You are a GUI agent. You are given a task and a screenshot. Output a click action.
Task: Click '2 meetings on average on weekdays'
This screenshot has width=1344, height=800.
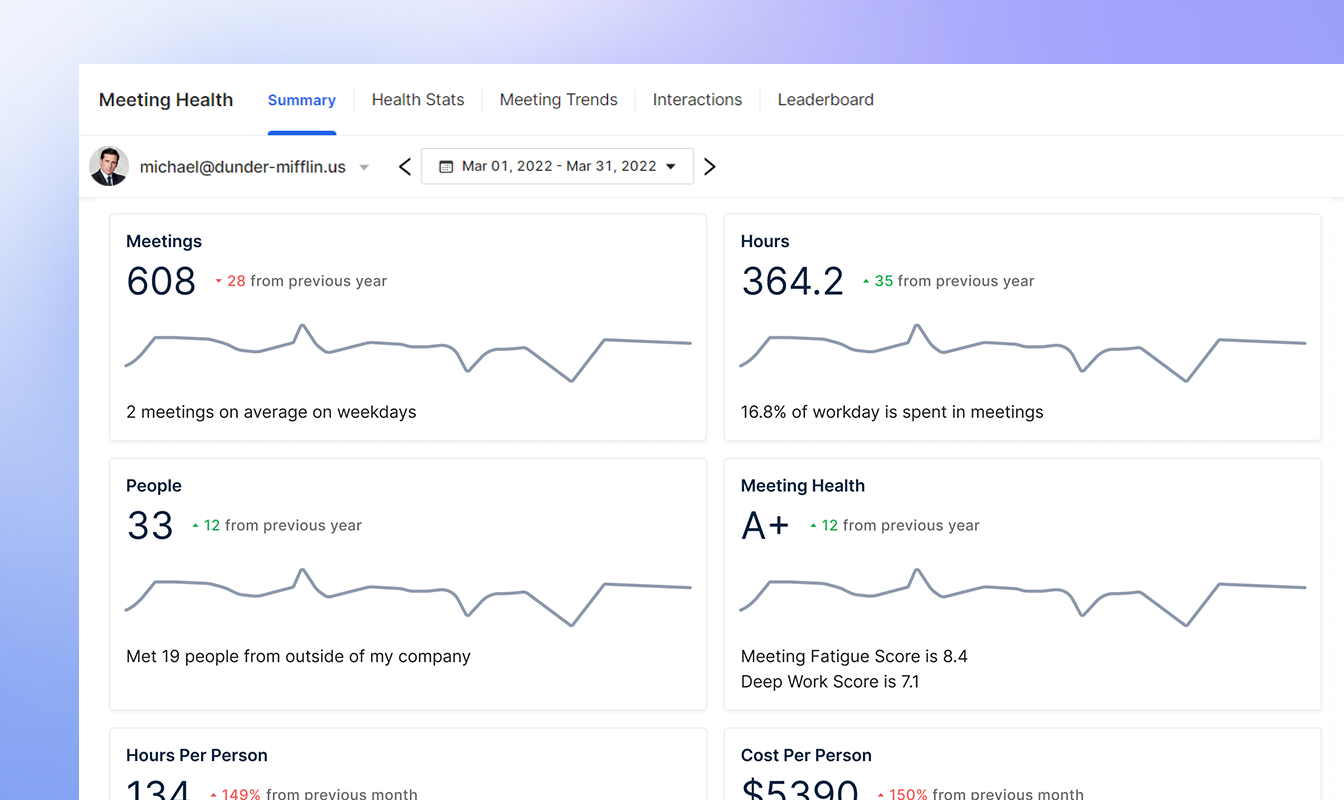pyautogui.click(x=271, y=412)
